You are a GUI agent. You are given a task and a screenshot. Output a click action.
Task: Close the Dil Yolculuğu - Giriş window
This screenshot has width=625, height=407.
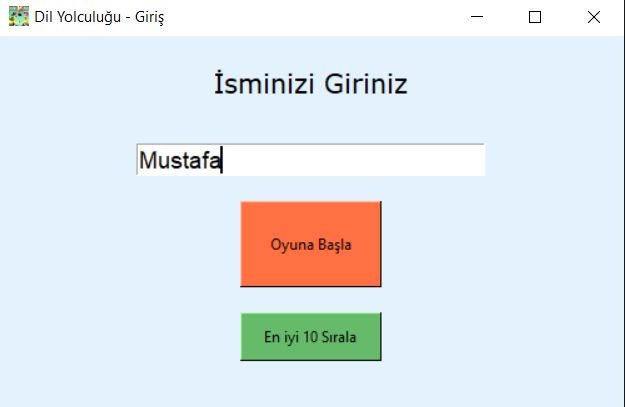(593, 17)
